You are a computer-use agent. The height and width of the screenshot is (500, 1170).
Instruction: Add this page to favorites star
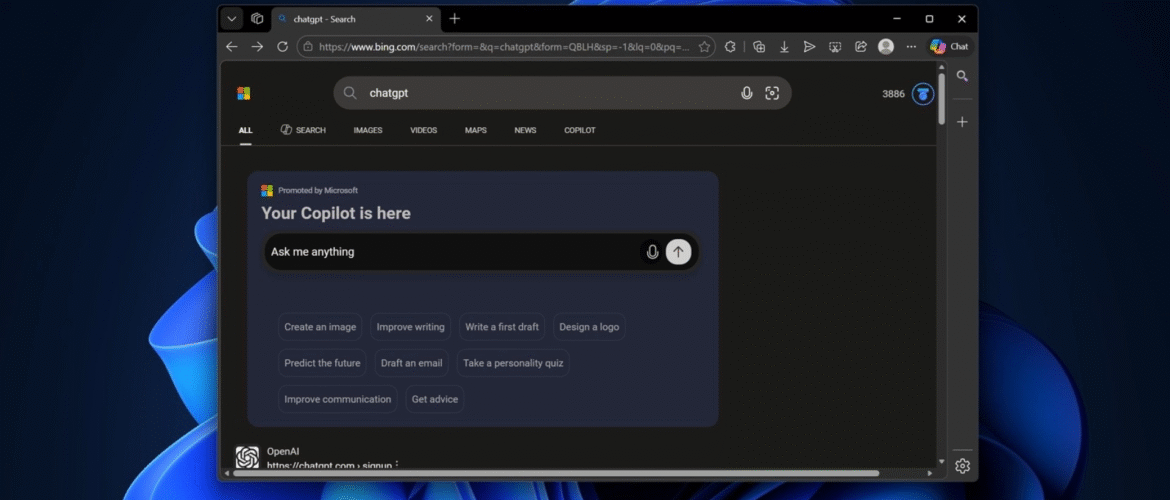coord(704,46)
